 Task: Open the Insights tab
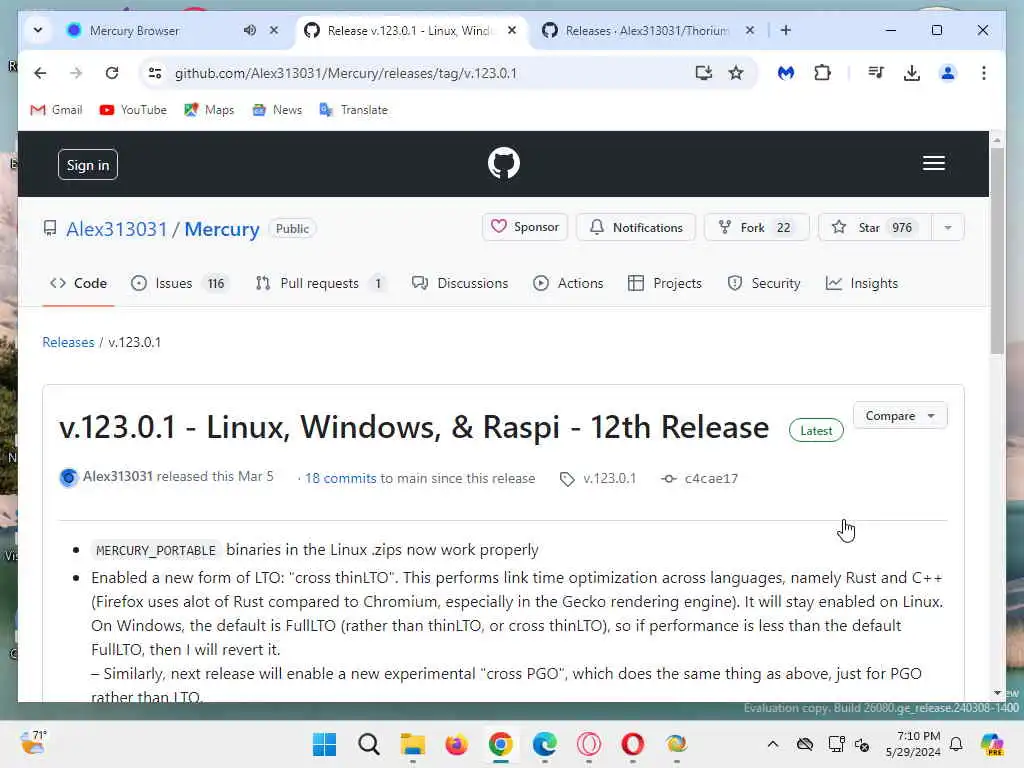(x=862, y=283)
